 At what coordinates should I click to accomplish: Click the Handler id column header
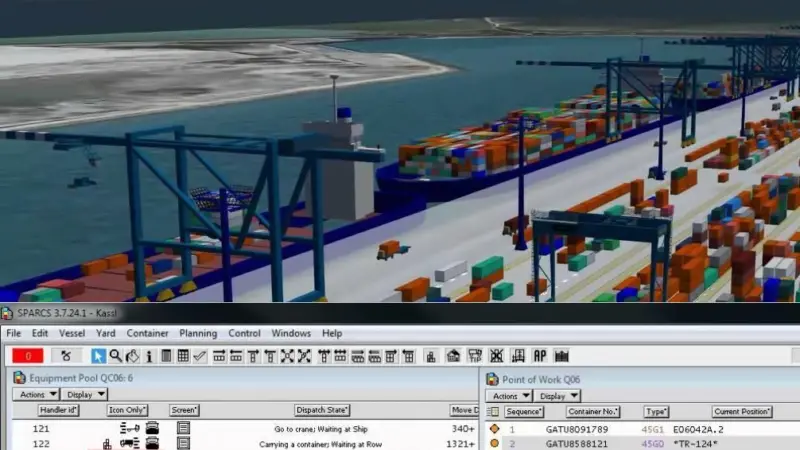click(x=58, y=410)
